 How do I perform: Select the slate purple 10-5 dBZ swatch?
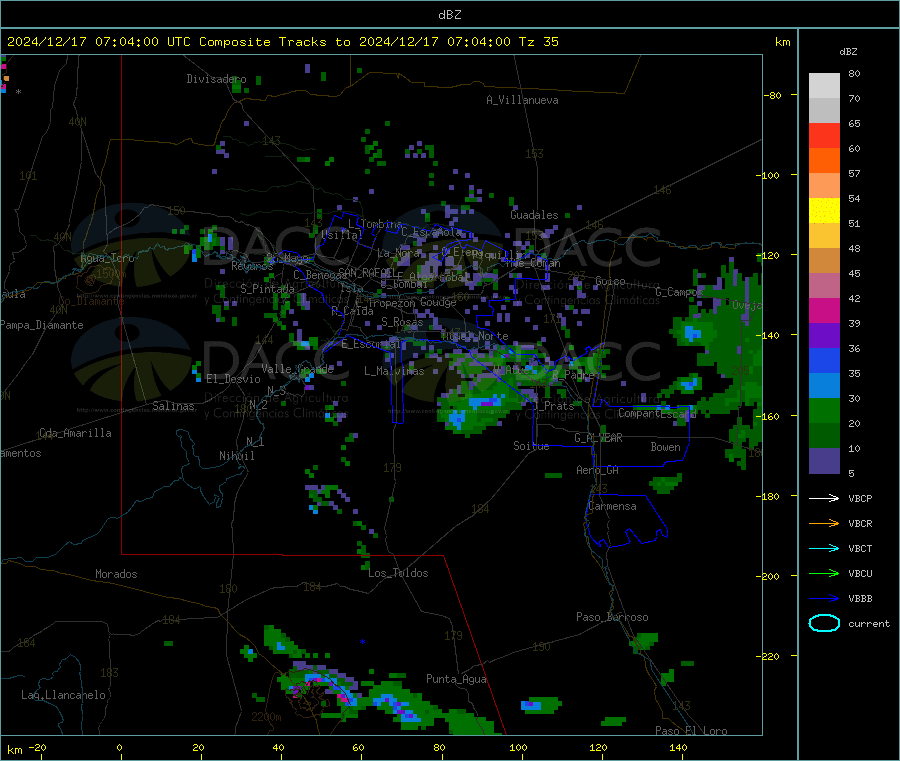point(824,461)
